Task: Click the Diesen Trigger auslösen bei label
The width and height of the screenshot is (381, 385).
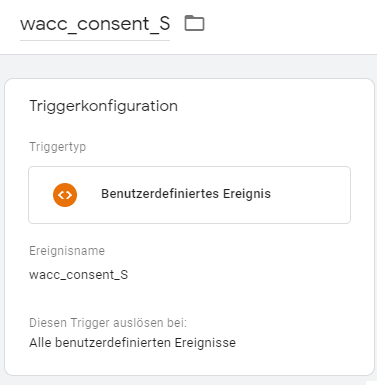Action: (x=108, y=323)
